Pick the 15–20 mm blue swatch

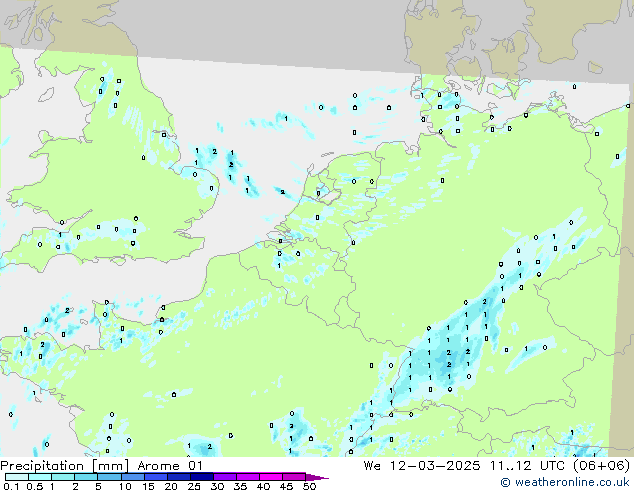pos(155,477)
